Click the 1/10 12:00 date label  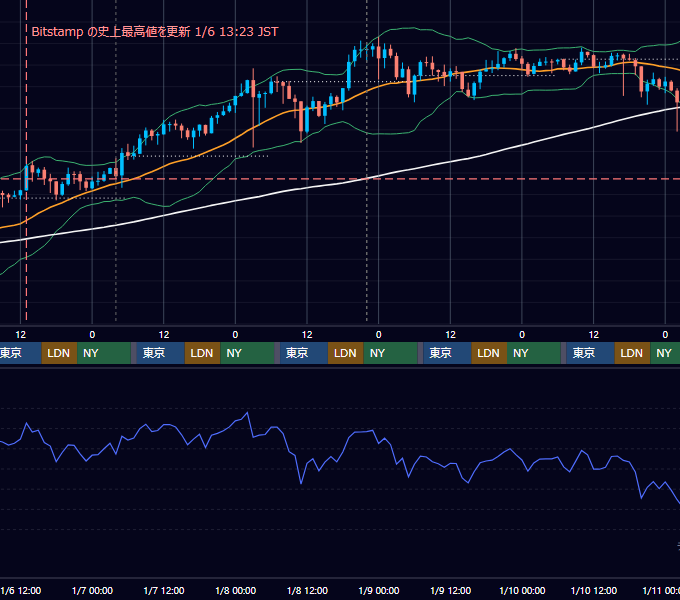pyautogui.click(x=594, y=590)
